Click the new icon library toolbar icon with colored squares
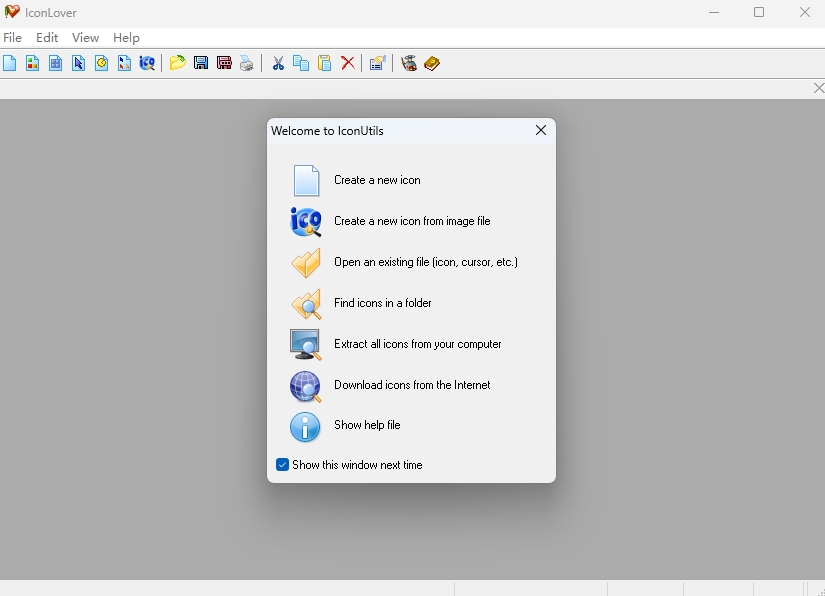Screen dimensions: 825x596 33,63
